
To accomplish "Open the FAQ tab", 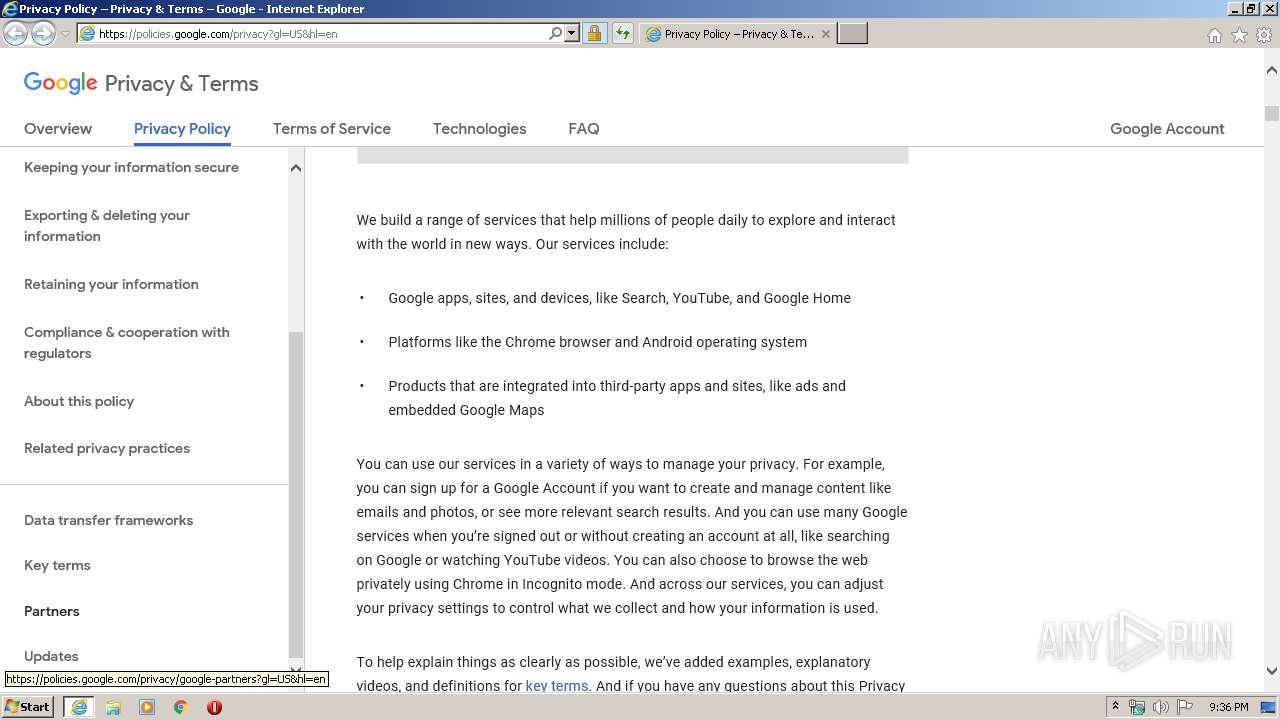I will pyautogui.click(x=584, y=129).
